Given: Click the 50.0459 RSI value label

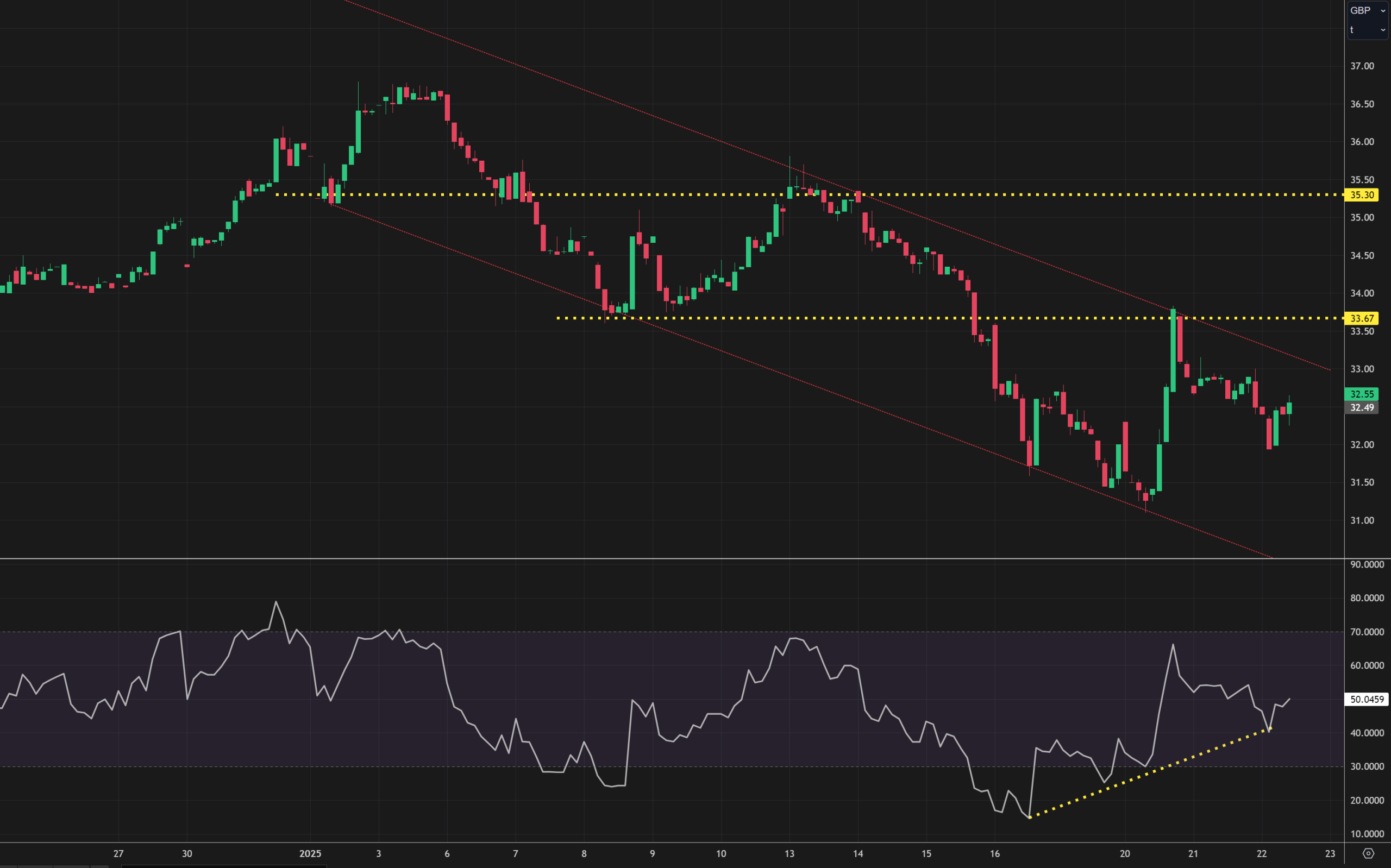Looking at the screenshot, I should tap(1367, 699).
